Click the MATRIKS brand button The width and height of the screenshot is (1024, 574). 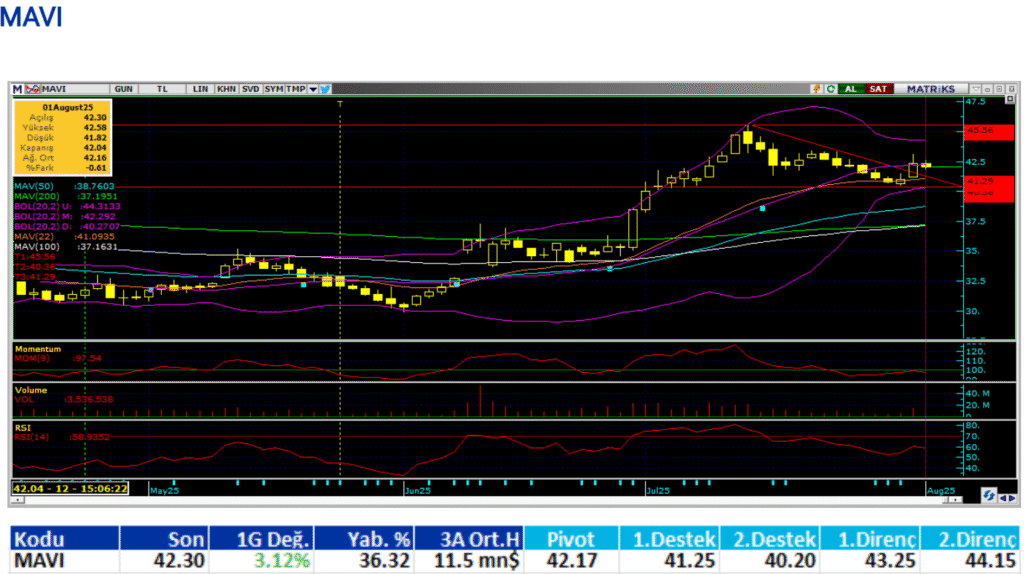click(x=931, y=89)
